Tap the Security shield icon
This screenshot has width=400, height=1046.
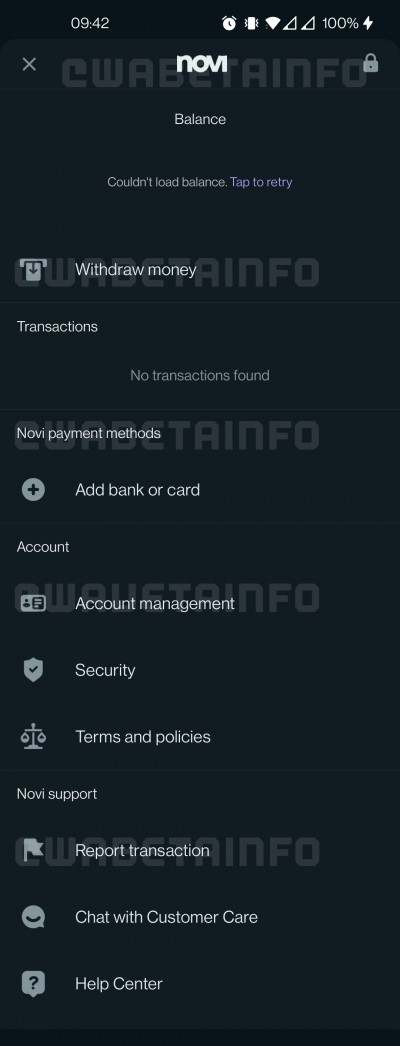33,670
